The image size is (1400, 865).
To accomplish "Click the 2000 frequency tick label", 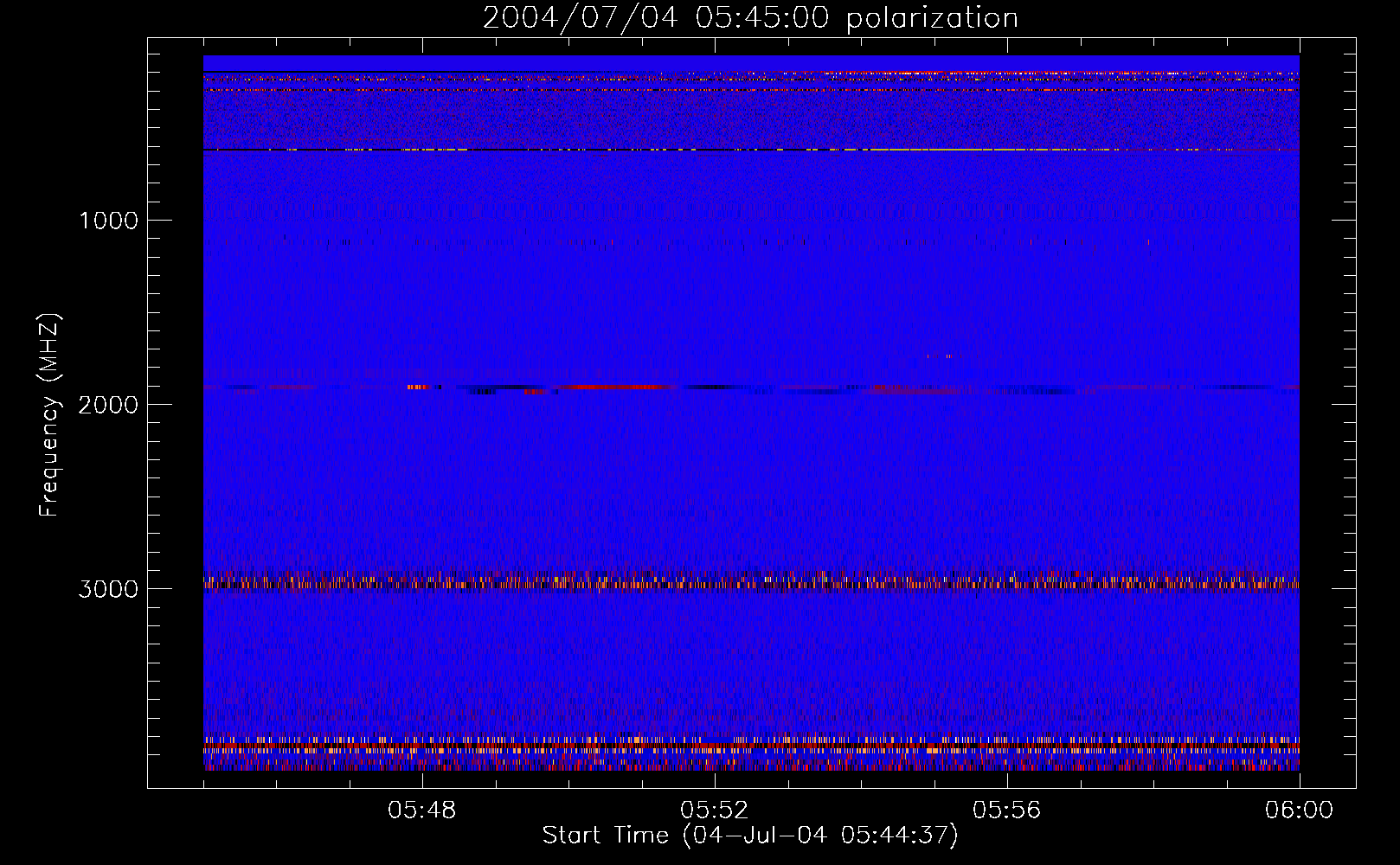I will [108, 405].
